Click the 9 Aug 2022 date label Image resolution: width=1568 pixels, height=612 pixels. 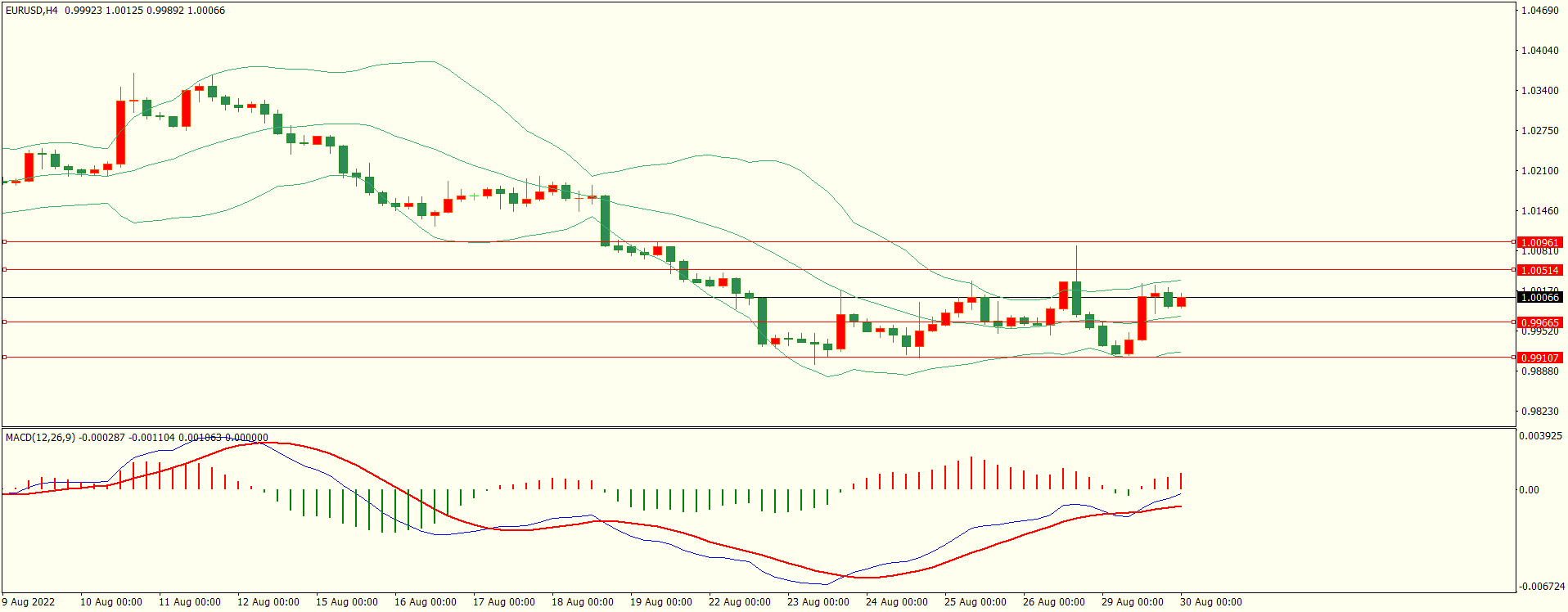29,602
